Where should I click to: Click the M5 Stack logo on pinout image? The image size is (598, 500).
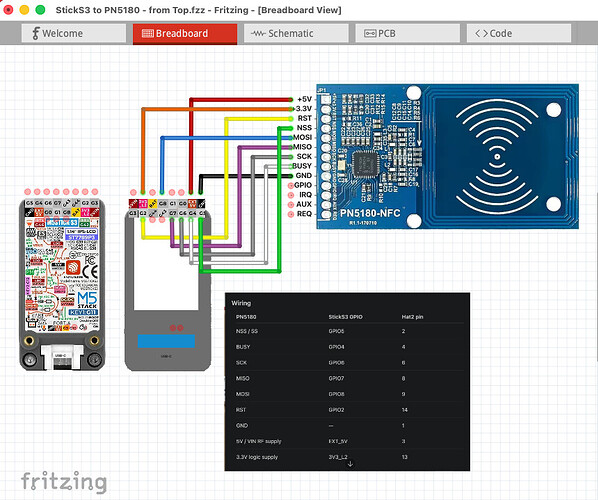click(x=87, y=301)
